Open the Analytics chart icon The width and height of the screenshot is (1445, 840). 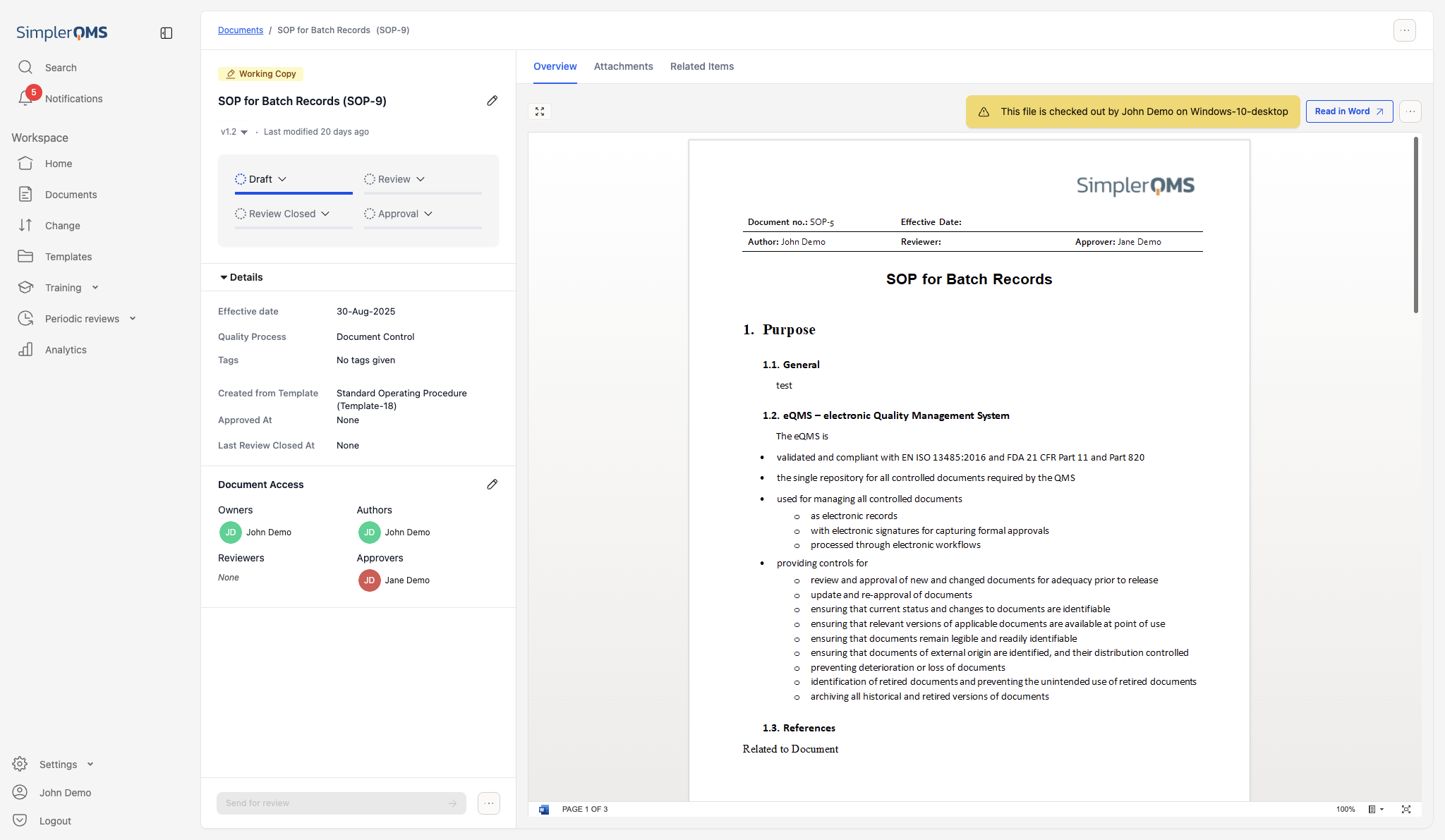point(26,350)
